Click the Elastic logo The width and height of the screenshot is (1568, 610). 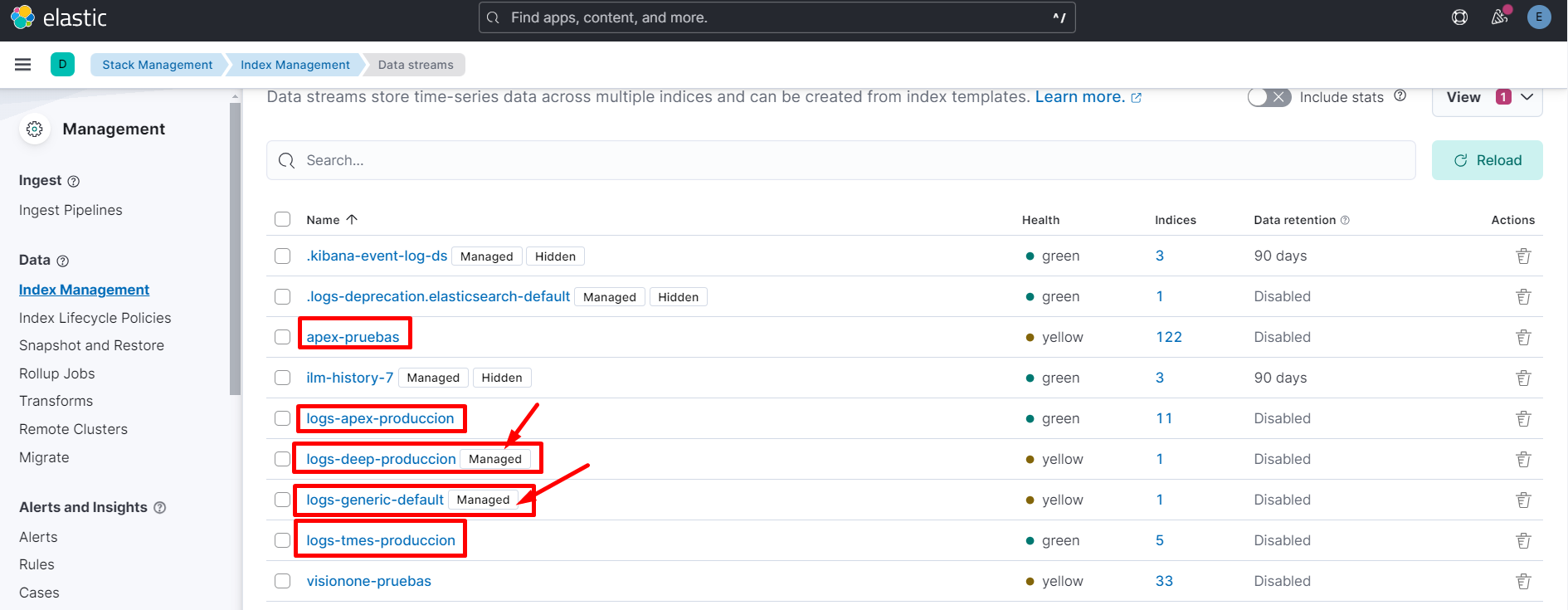click(58, 17)
